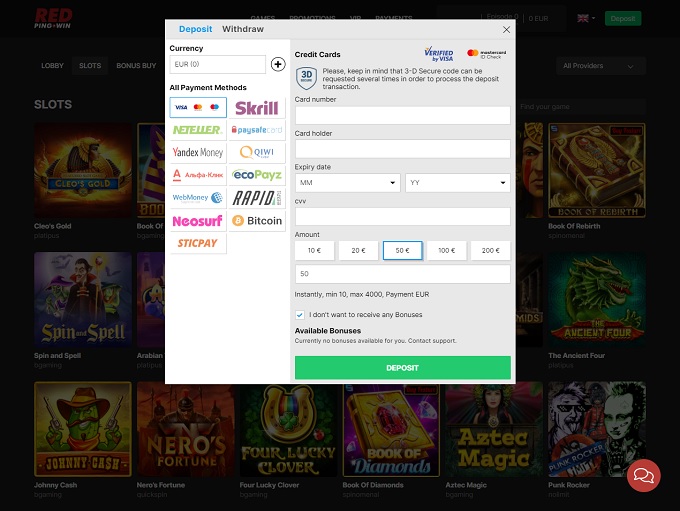Open the expiry year YY dropdown
The width and height of the screenshot is (680, 511).
point(457,183)
